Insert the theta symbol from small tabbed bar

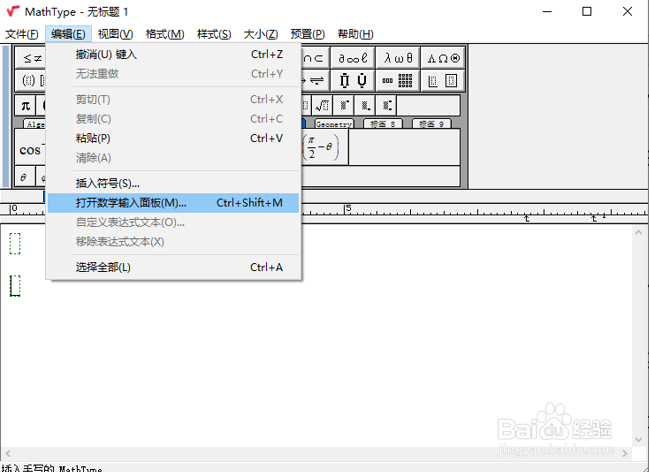[25, 176]
